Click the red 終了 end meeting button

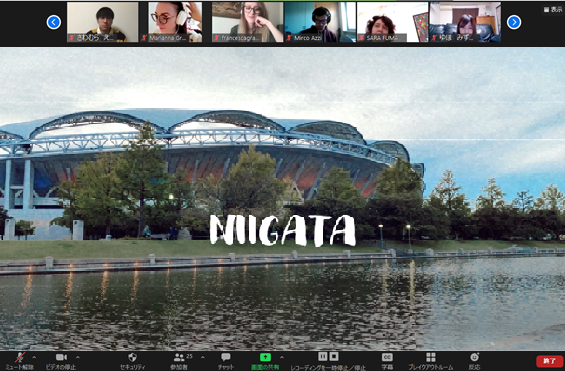point(550,361)
